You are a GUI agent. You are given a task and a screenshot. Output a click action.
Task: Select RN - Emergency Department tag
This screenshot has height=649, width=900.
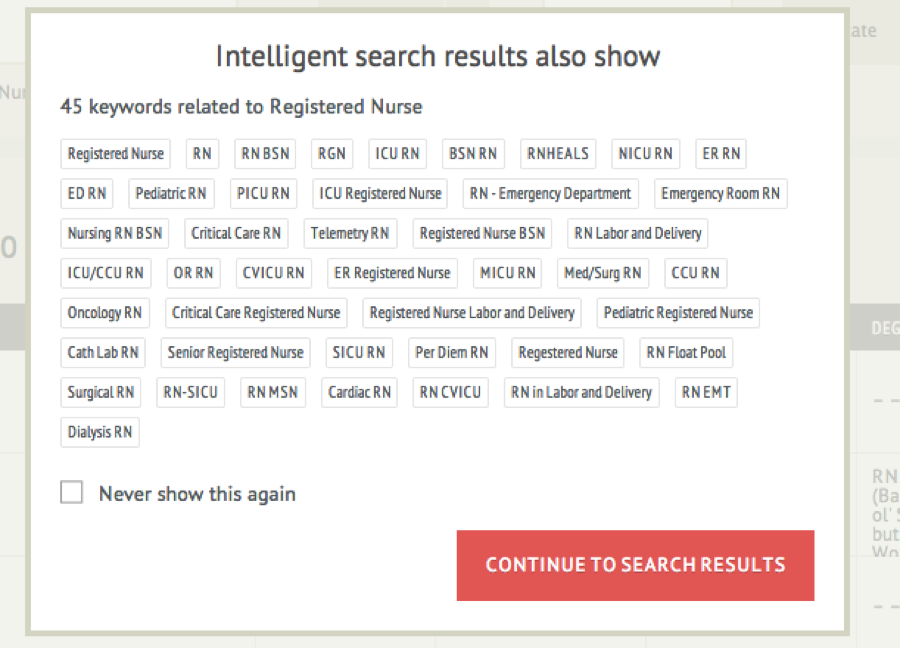click(550, 194)
